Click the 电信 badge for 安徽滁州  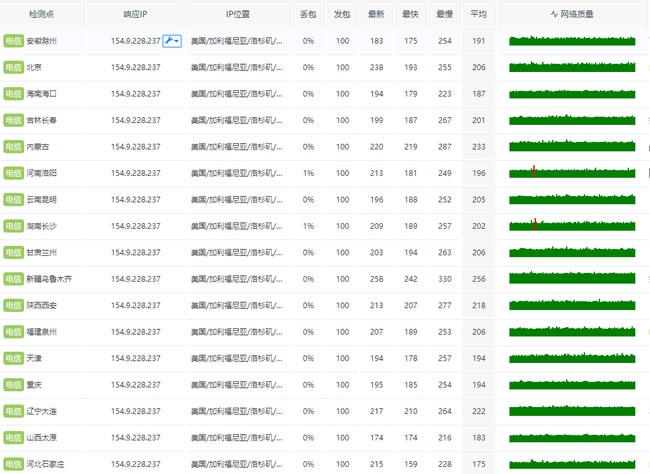pyautogui.click(x=13, y=41)
